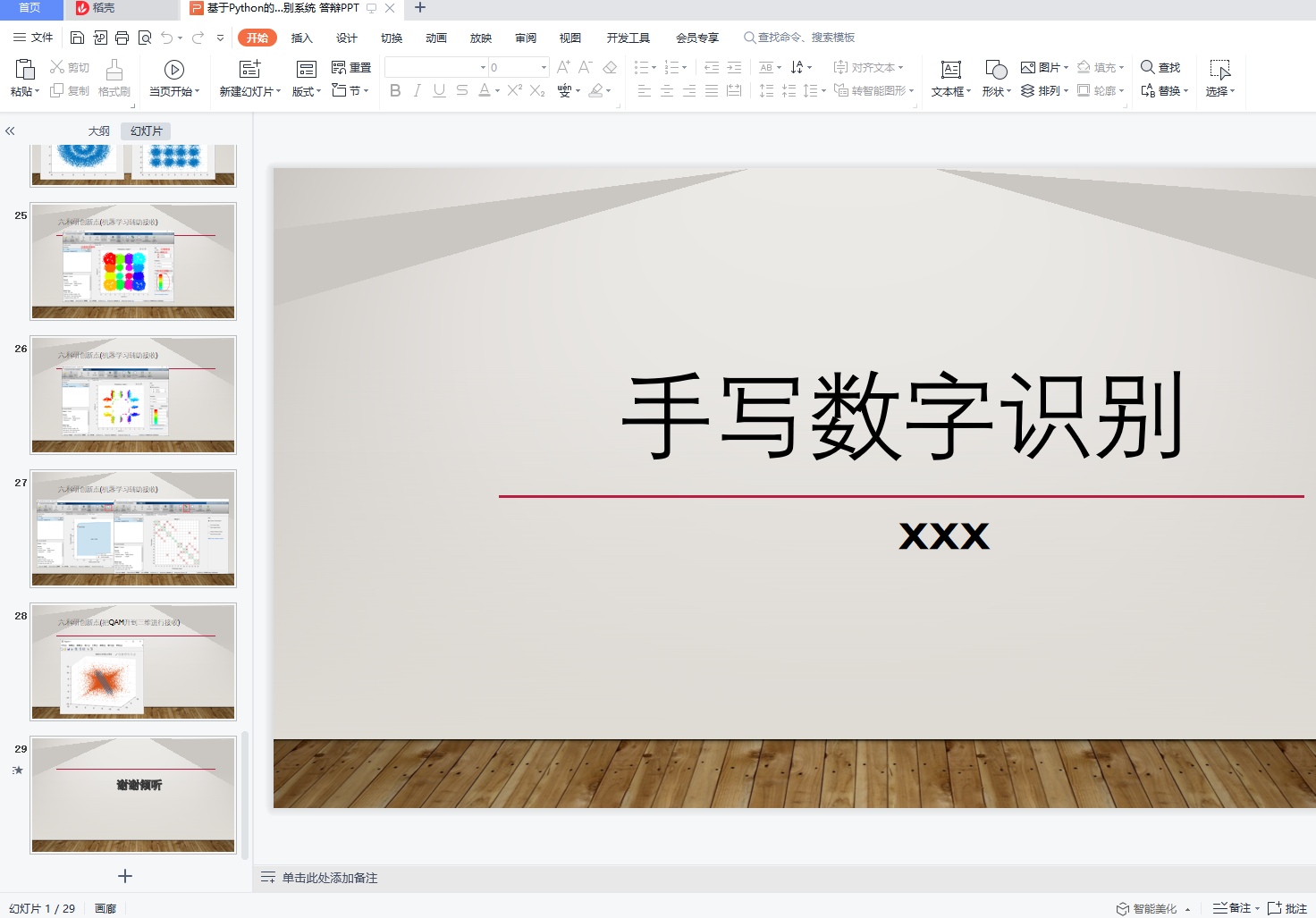This screenshot has height=918, width=1316.
Task: Start slideshow from 当页开始 play icon
Action: coord(174,69)
